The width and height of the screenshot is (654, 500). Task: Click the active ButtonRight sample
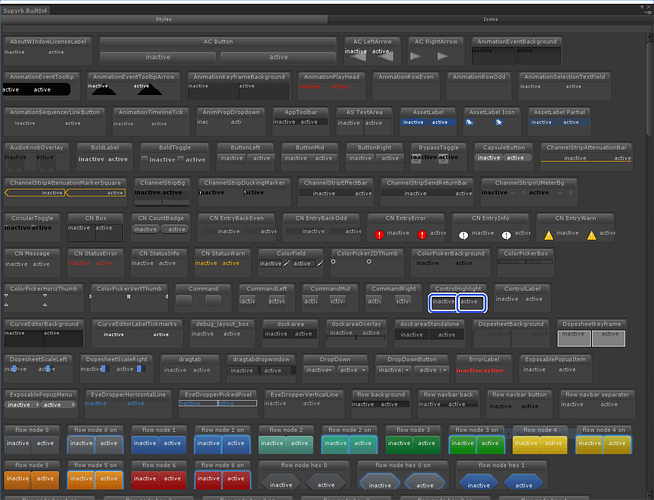pos(390,158)
